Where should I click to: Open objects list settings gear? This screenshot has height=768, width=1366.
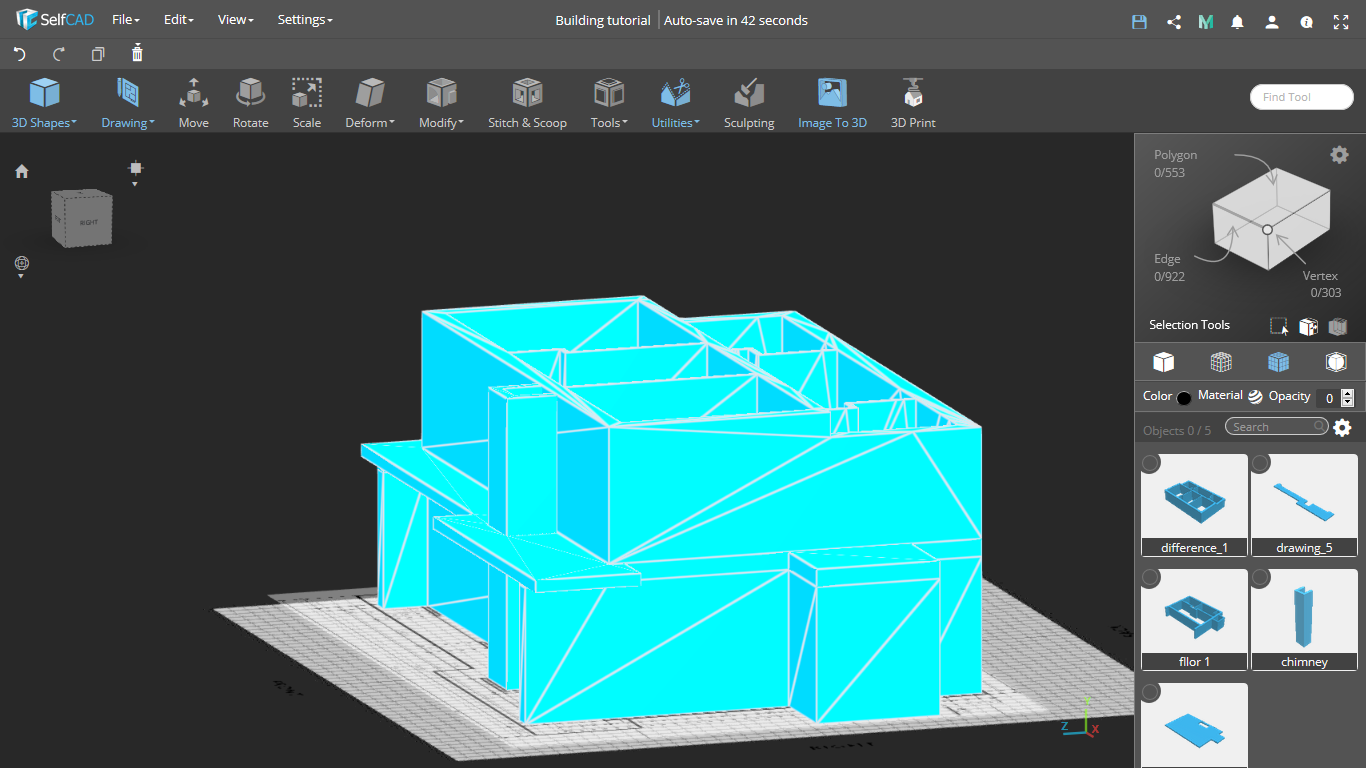[x=1342, y=428]
